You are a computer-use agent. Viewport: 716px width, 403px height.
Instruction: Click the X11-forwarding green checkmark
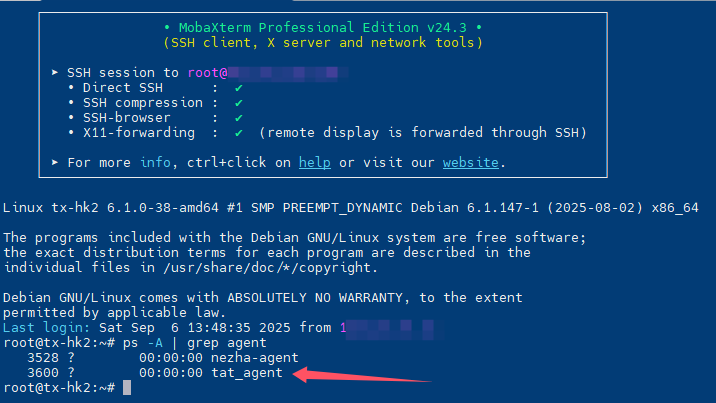click(x=238, y=133)
